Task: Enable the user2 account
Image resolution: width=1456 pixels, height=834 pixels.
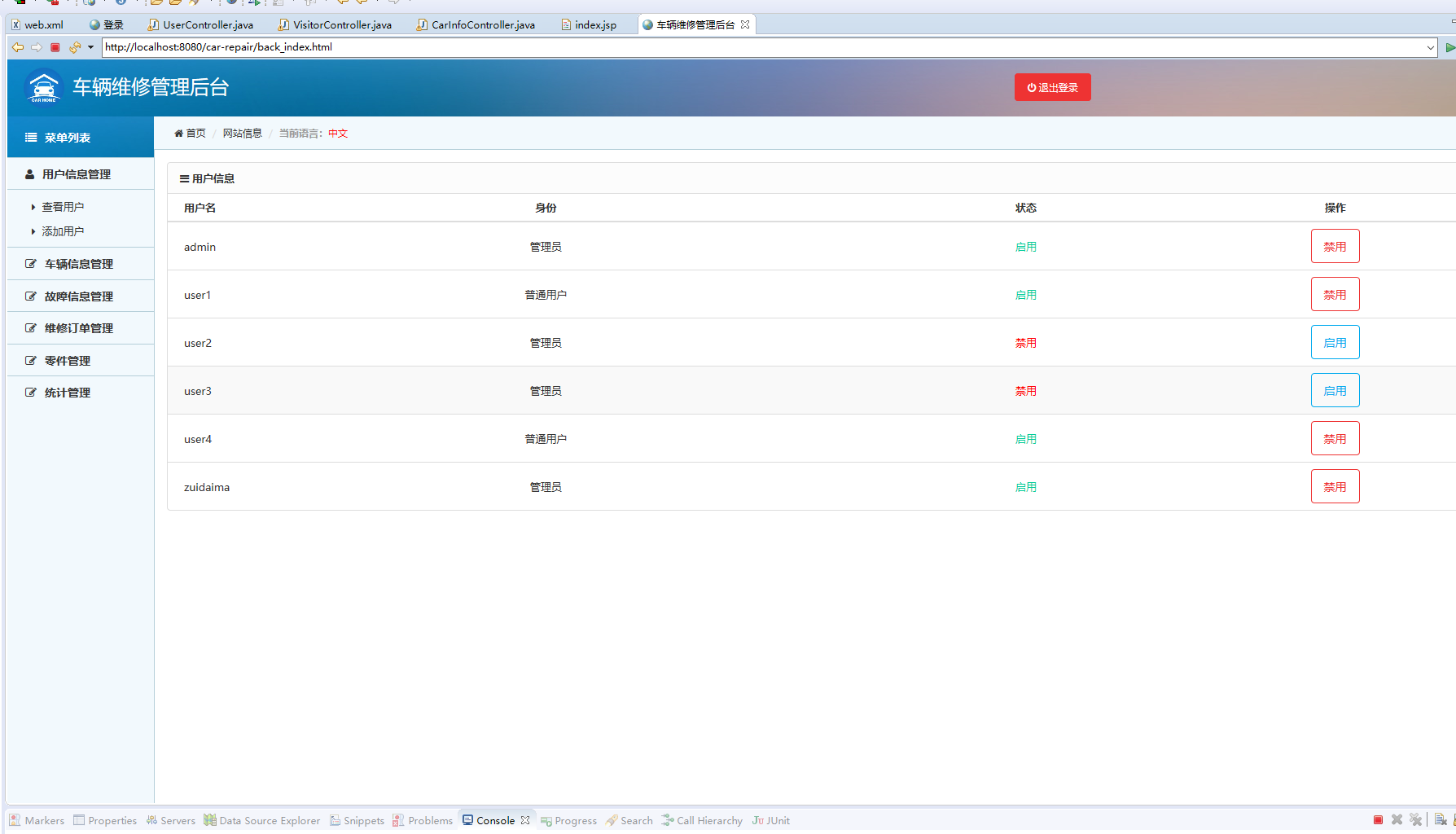Action: click(1335, 342)
